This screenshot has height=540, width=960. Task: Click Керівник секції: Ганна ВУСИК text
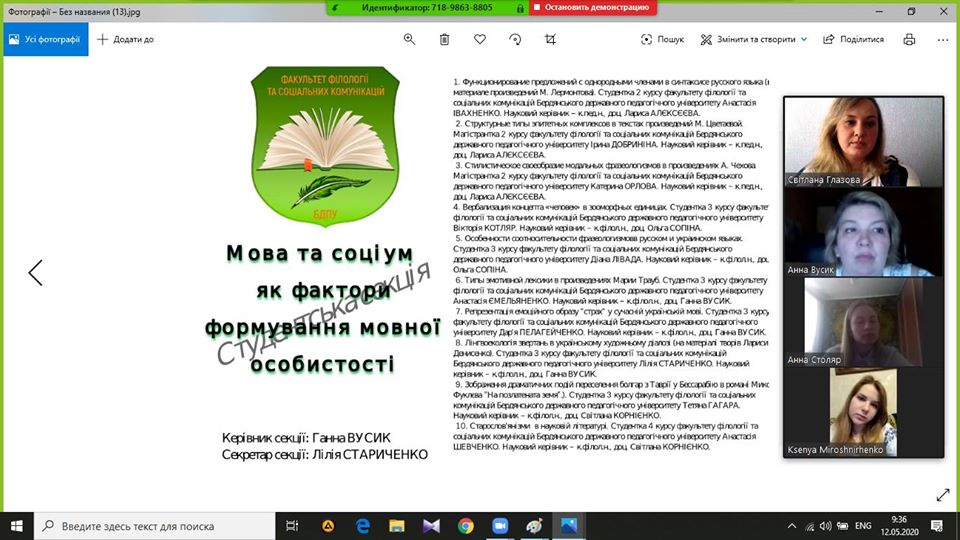(306, 438)
